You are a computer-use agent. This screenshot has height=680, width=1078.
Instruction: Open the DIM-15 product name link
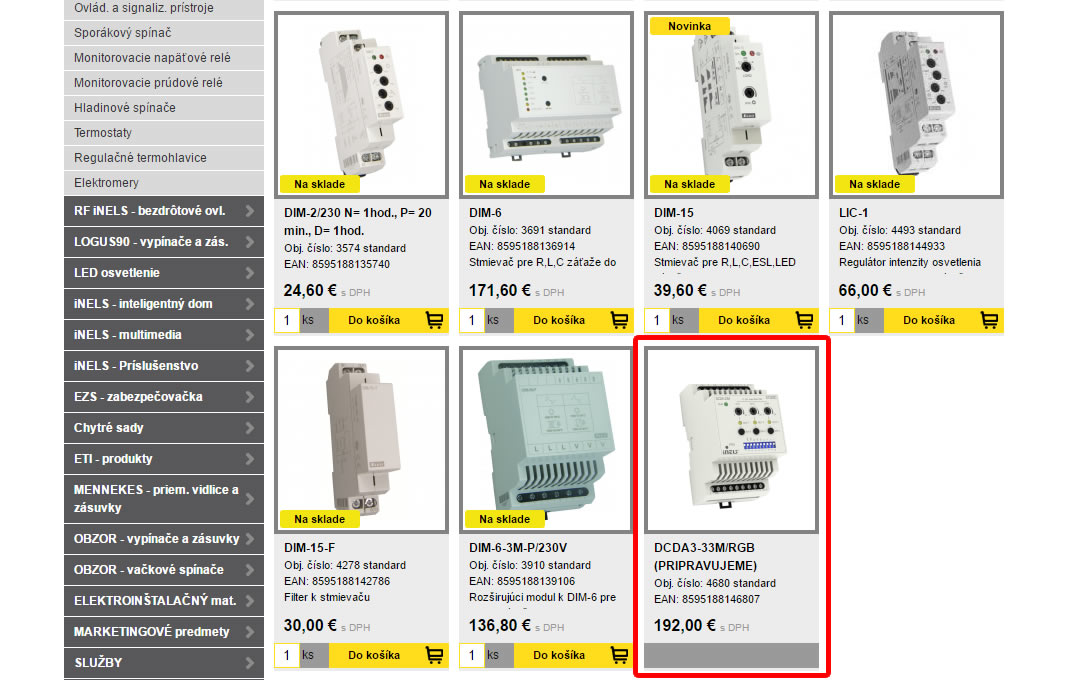click(x=674, y=213)
